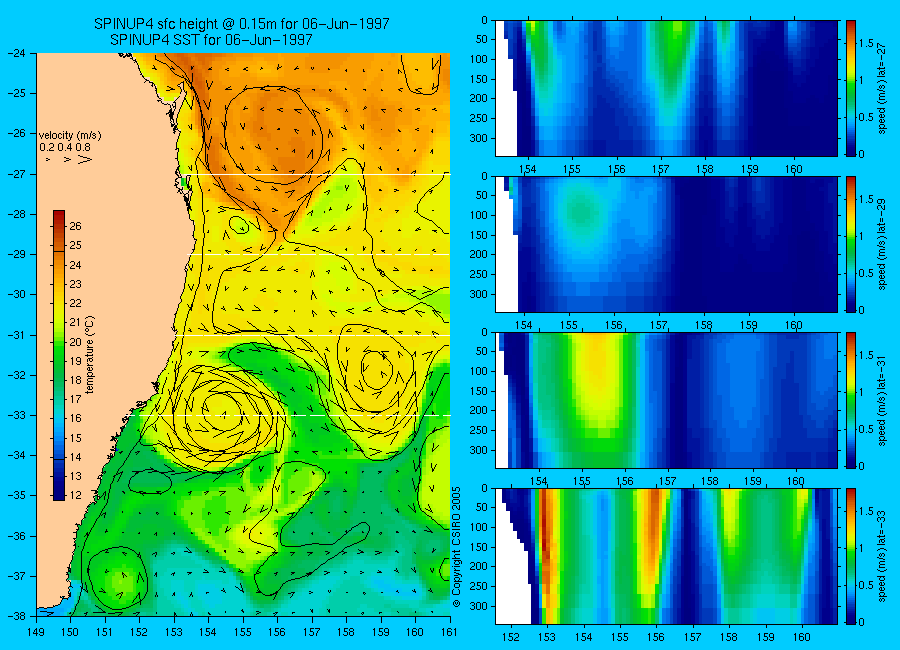The image size is (900, 650).
Task: Click the "temperature (°C)" colorbar label
Action: (x=90, y=355)
